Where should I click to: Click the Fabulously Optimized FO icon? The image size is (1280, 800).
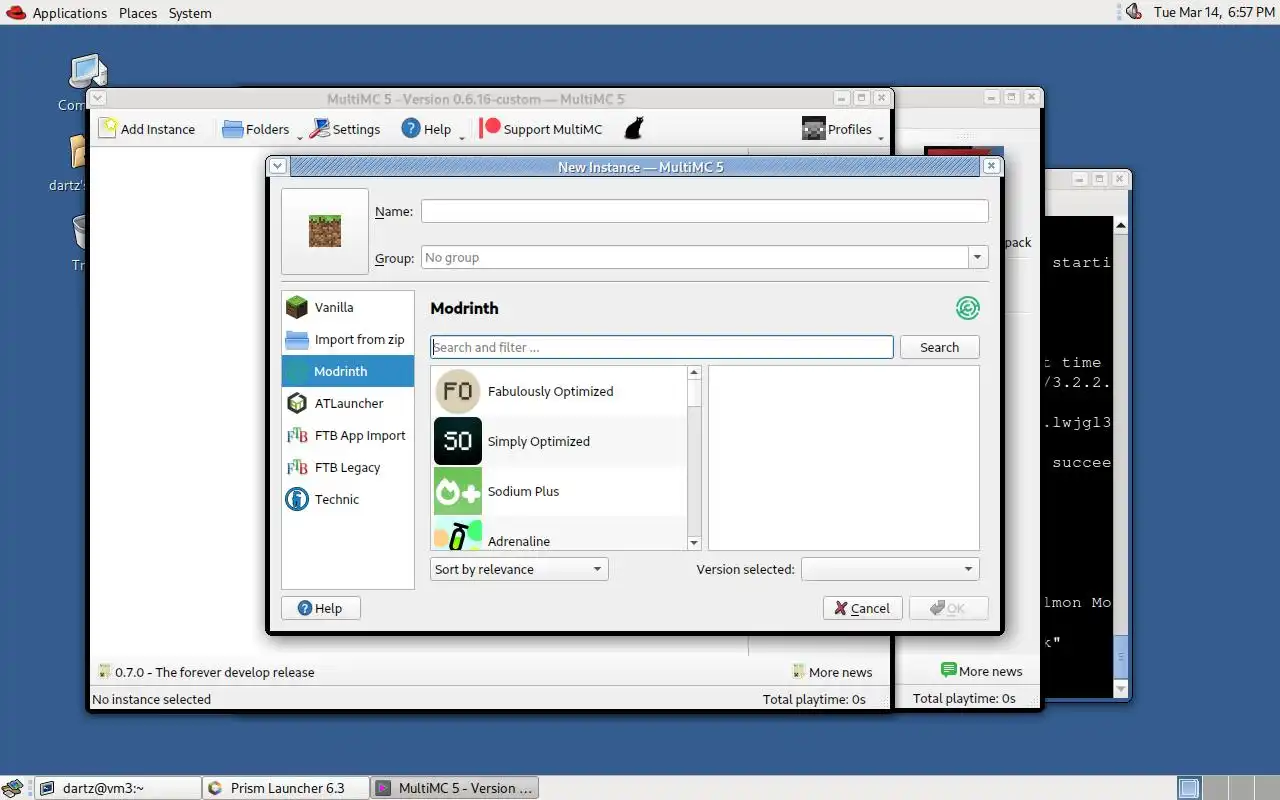click(x=458, y=391)
